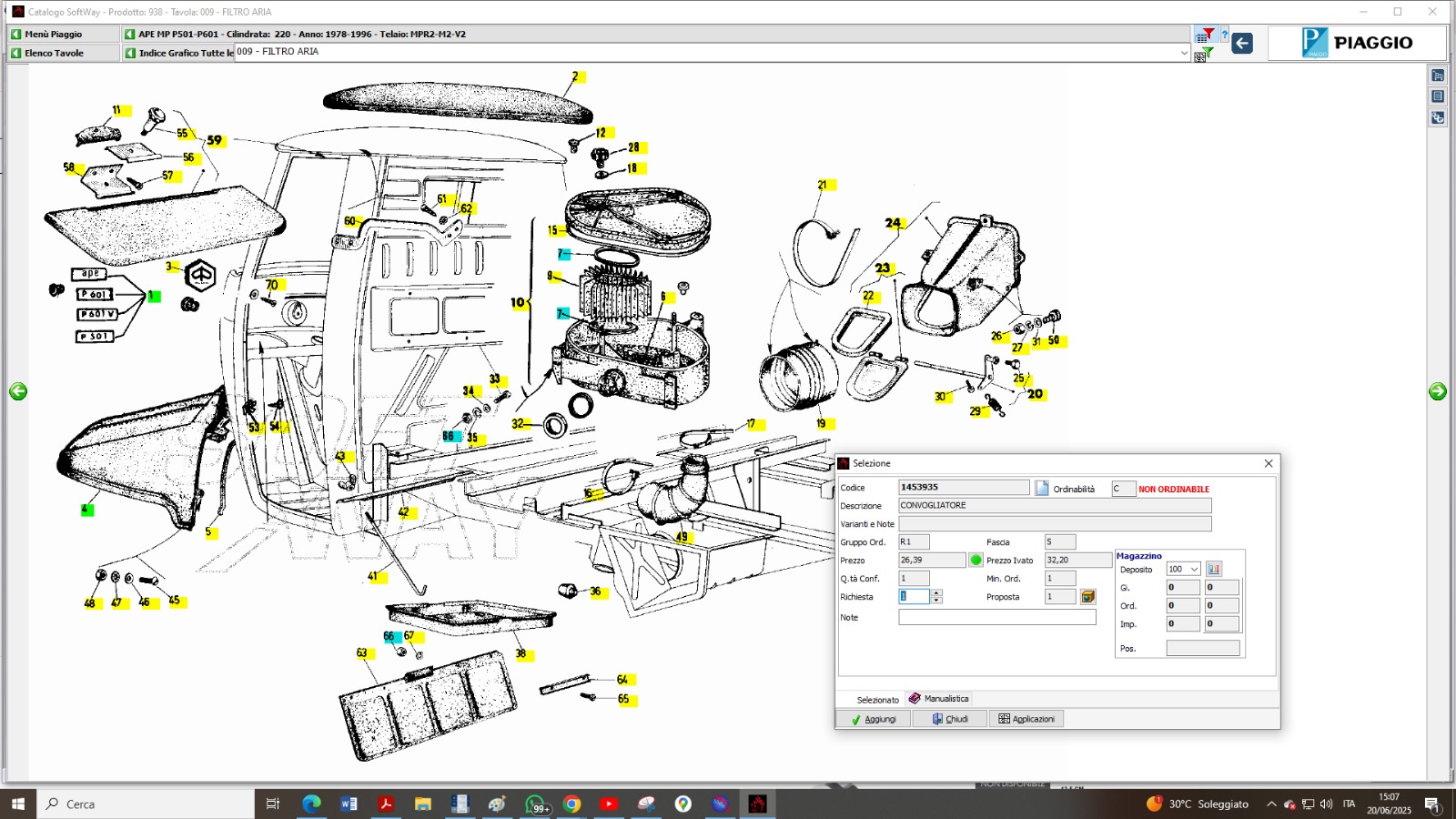This screenshot has width=1456, height=819.
Task: Switch to the Selezionato tab
Action: [x=877, y=700]
